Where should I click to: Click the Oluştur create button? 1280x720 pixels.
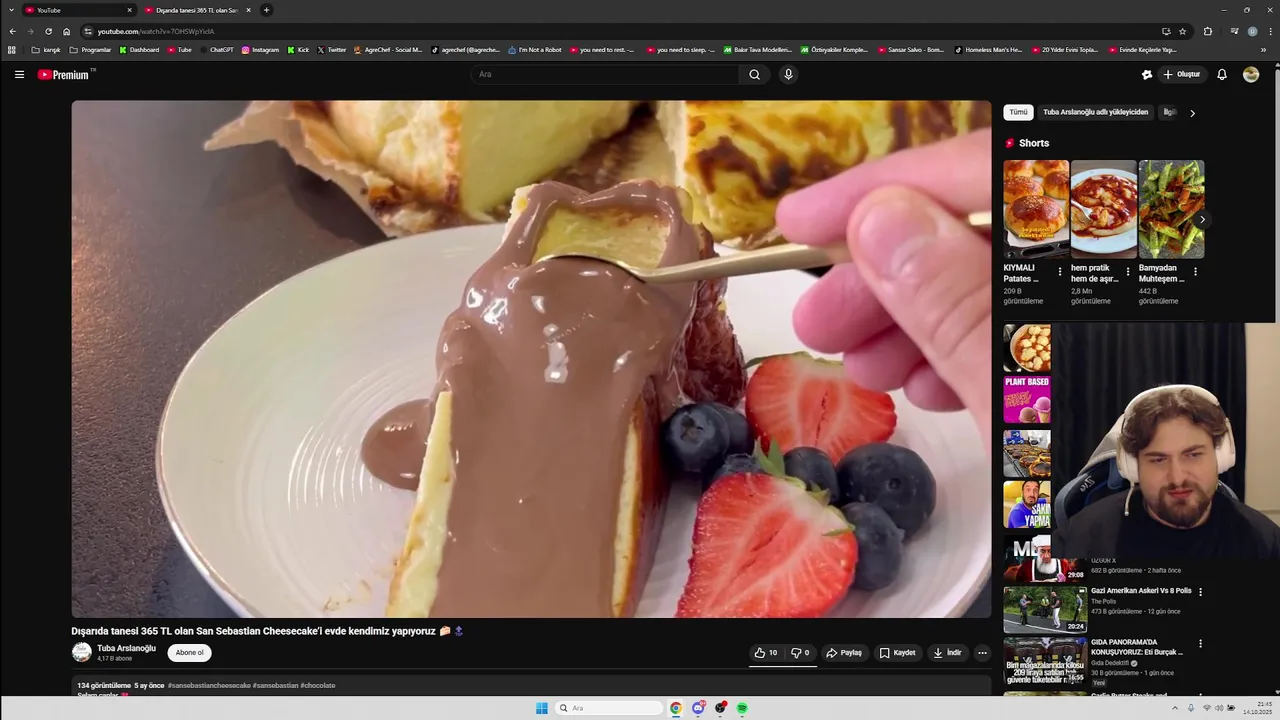(x=1181, y=74)
